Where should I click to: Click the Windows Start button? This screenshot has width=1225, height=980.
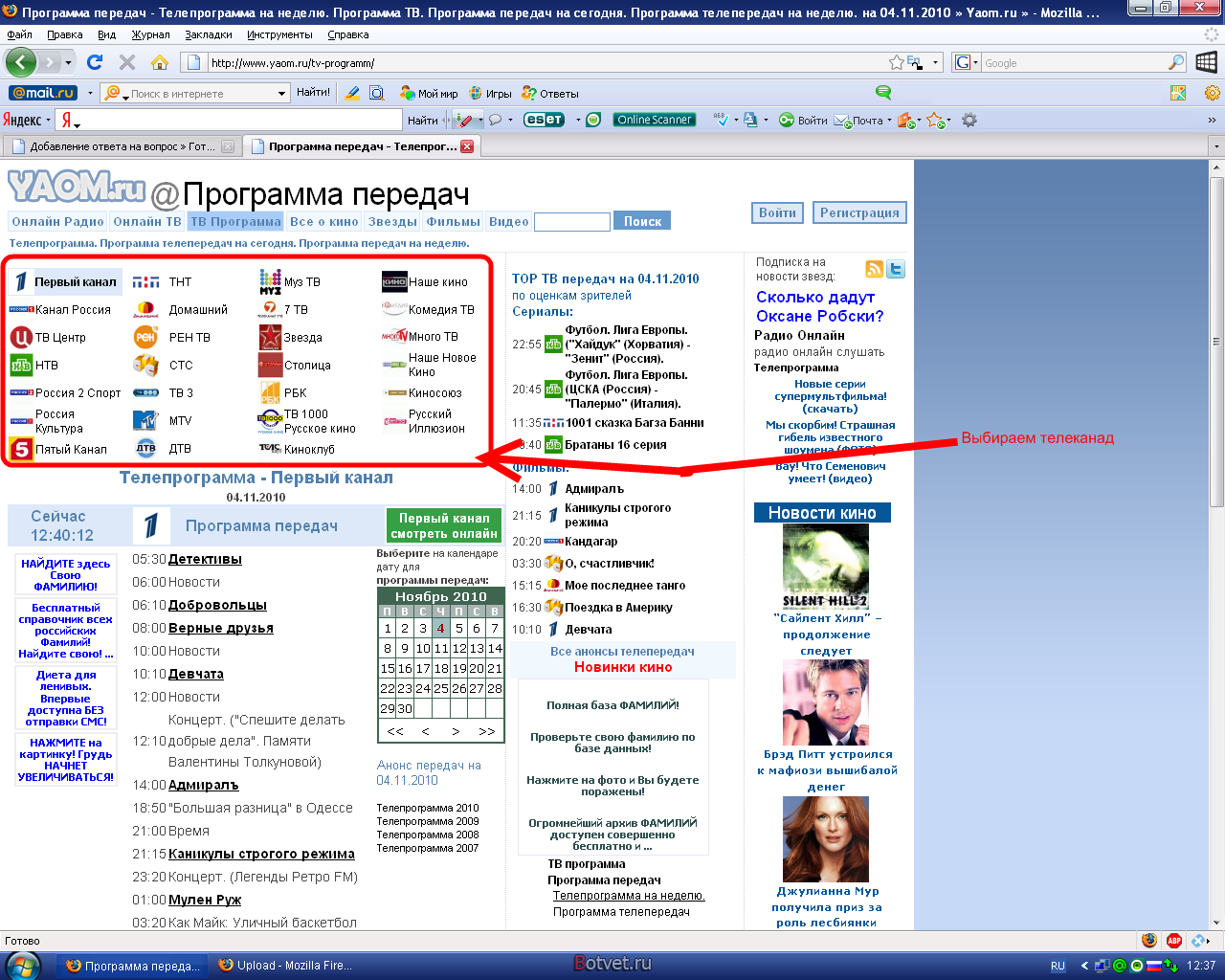pos(21,966)
